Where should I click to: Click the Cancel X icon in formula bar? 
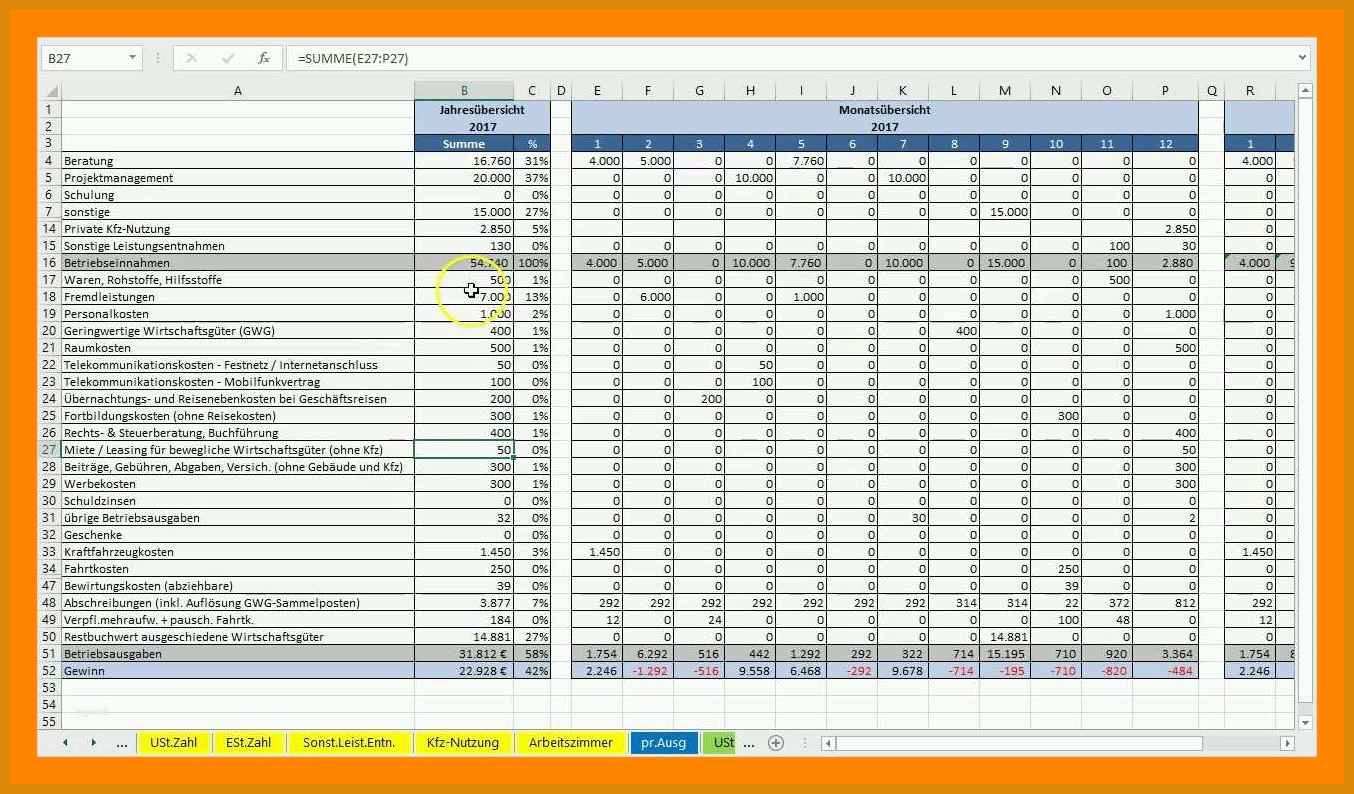[x=191, y=58]
